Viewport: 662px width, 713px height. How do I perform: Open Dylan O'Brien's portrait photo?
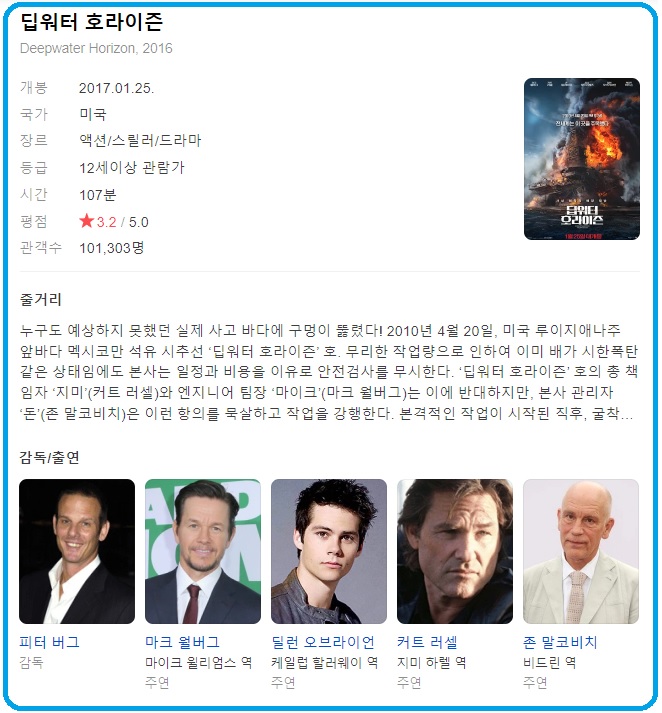(x=329, y=551)
